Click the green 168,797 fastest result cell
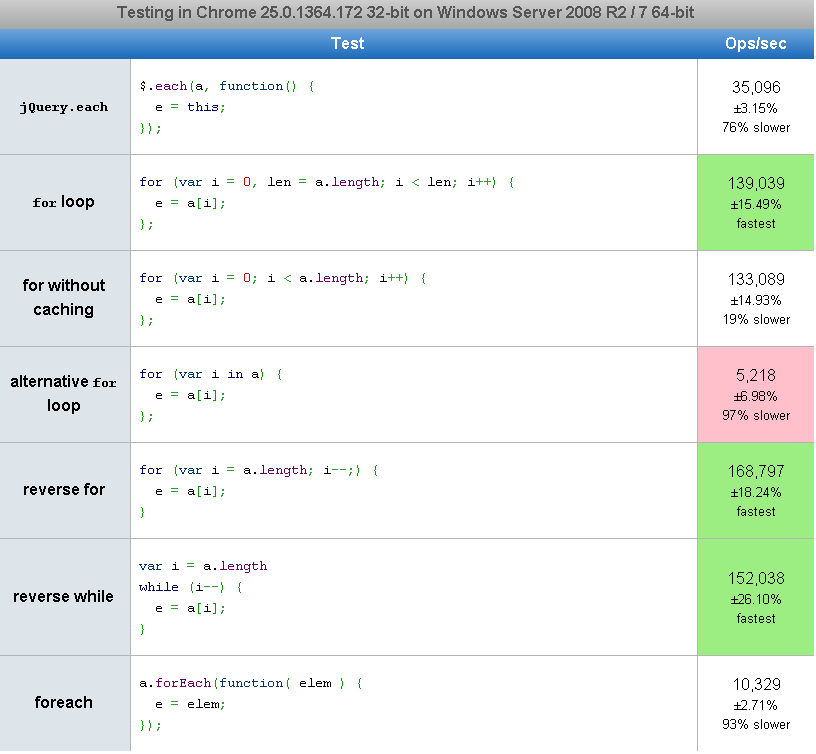Viewport: 816px width, 754px height. point(756,490)
